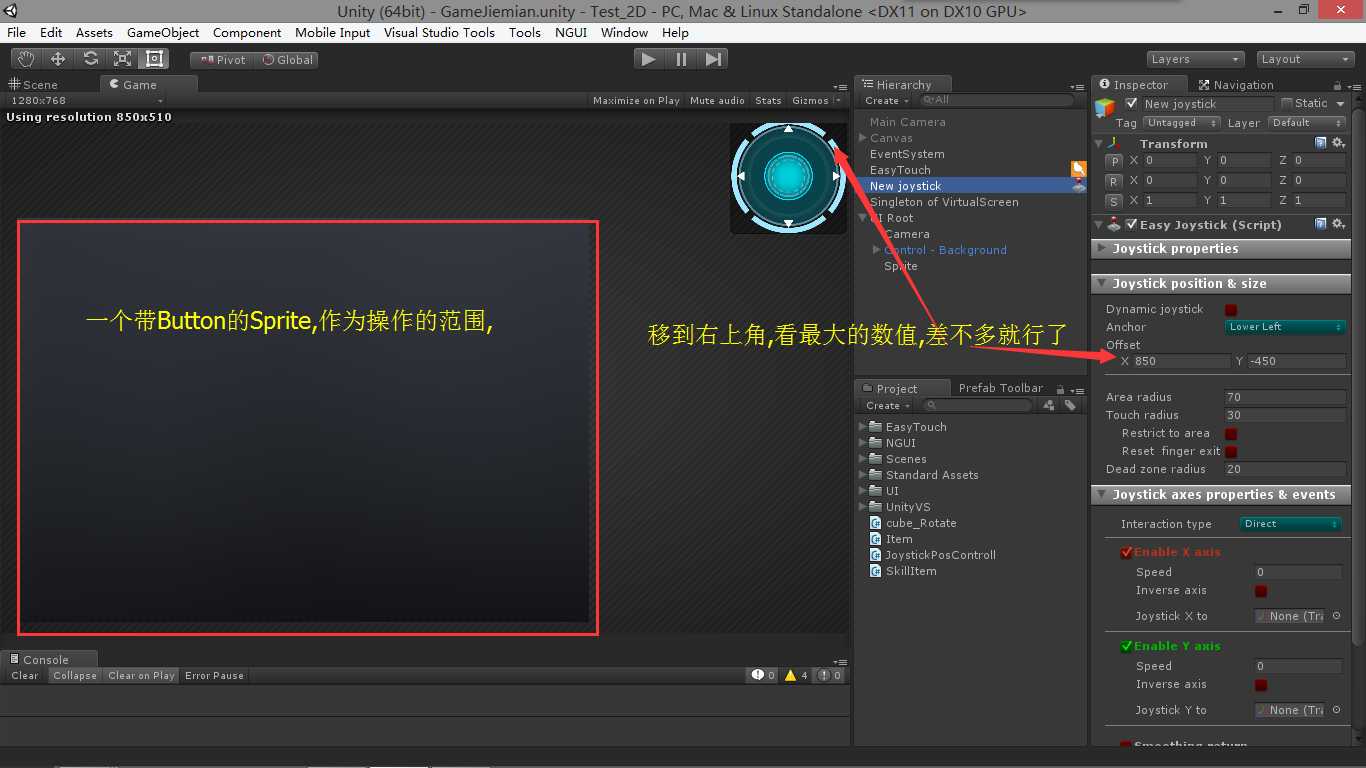Image resolution: width=1366 pixels, height=768 pixels.
Task: Toggle Enable Y axis checkbox
Action: [x=1127, y=646]
